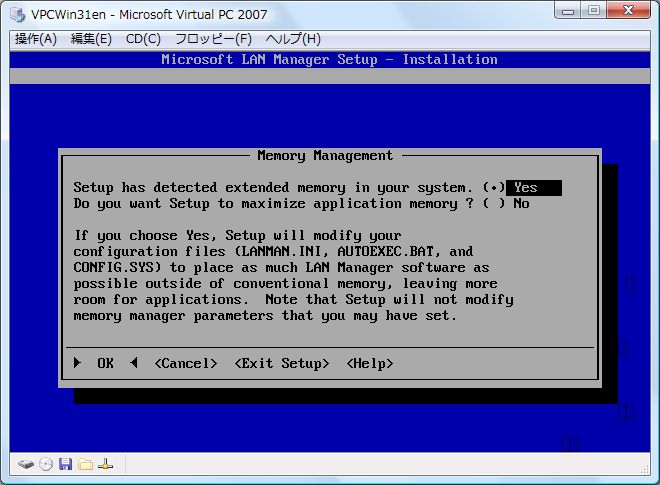Minimize the Virtual PC window
This screenshot has width=660, height=485.
(x=568, y=10)
